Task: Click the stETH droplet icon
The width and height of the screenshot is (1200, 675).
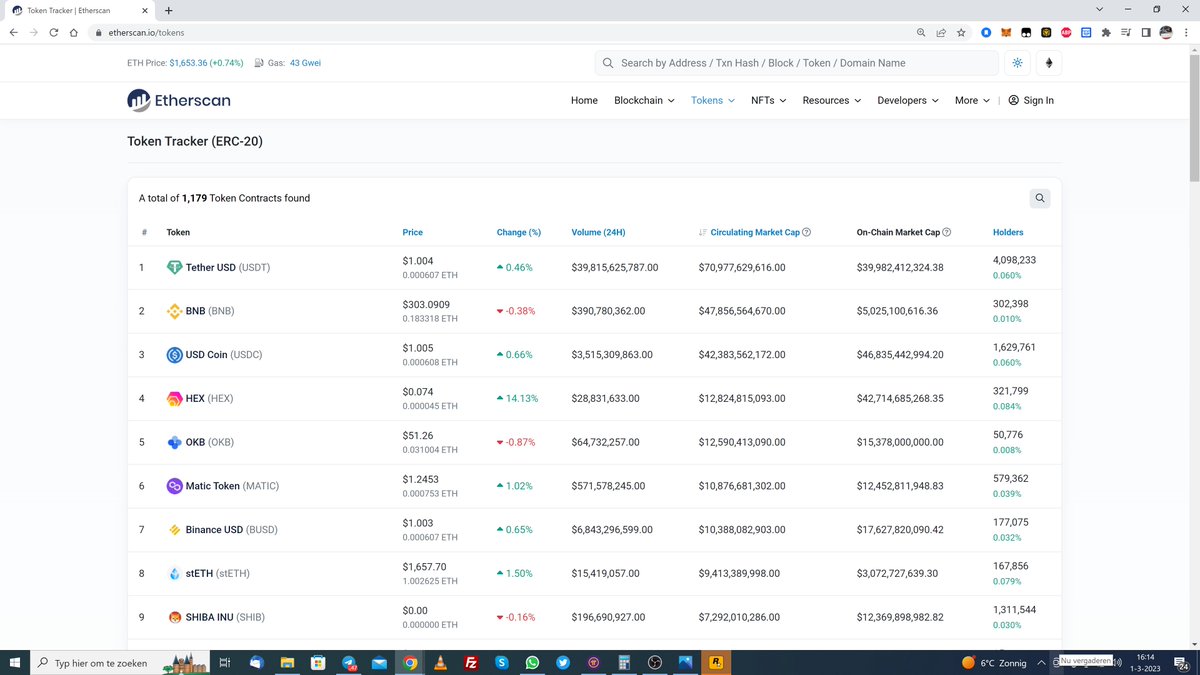Action: pos(174,574)
